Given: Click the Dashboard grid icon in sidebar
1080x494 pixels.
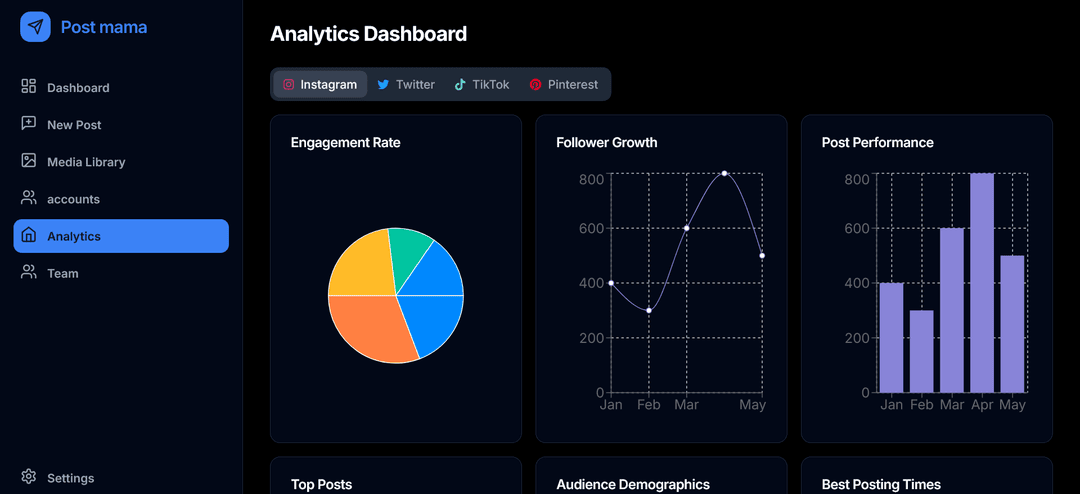Looking at the screenshot, I should [29, 87].
